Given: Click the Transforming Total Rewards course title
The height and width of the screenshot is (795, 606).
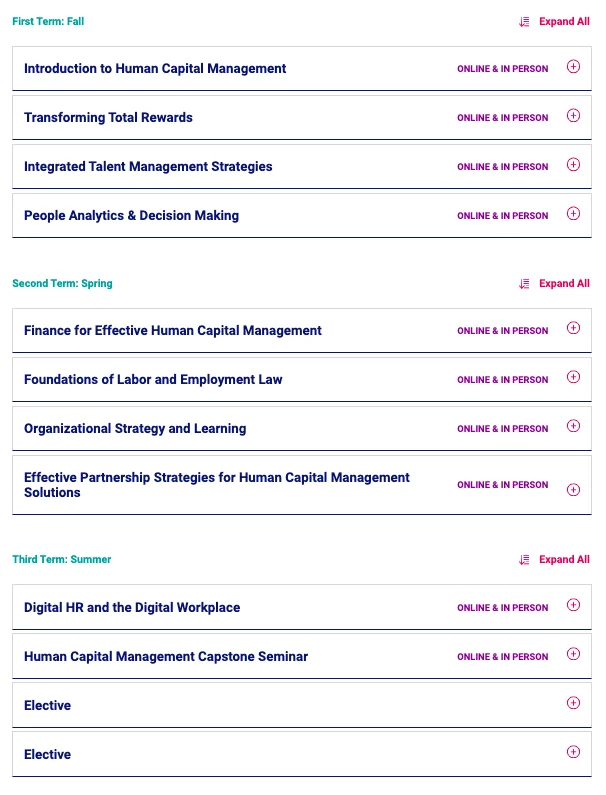Looking at the screenshot, I should [x=108, y=118].
